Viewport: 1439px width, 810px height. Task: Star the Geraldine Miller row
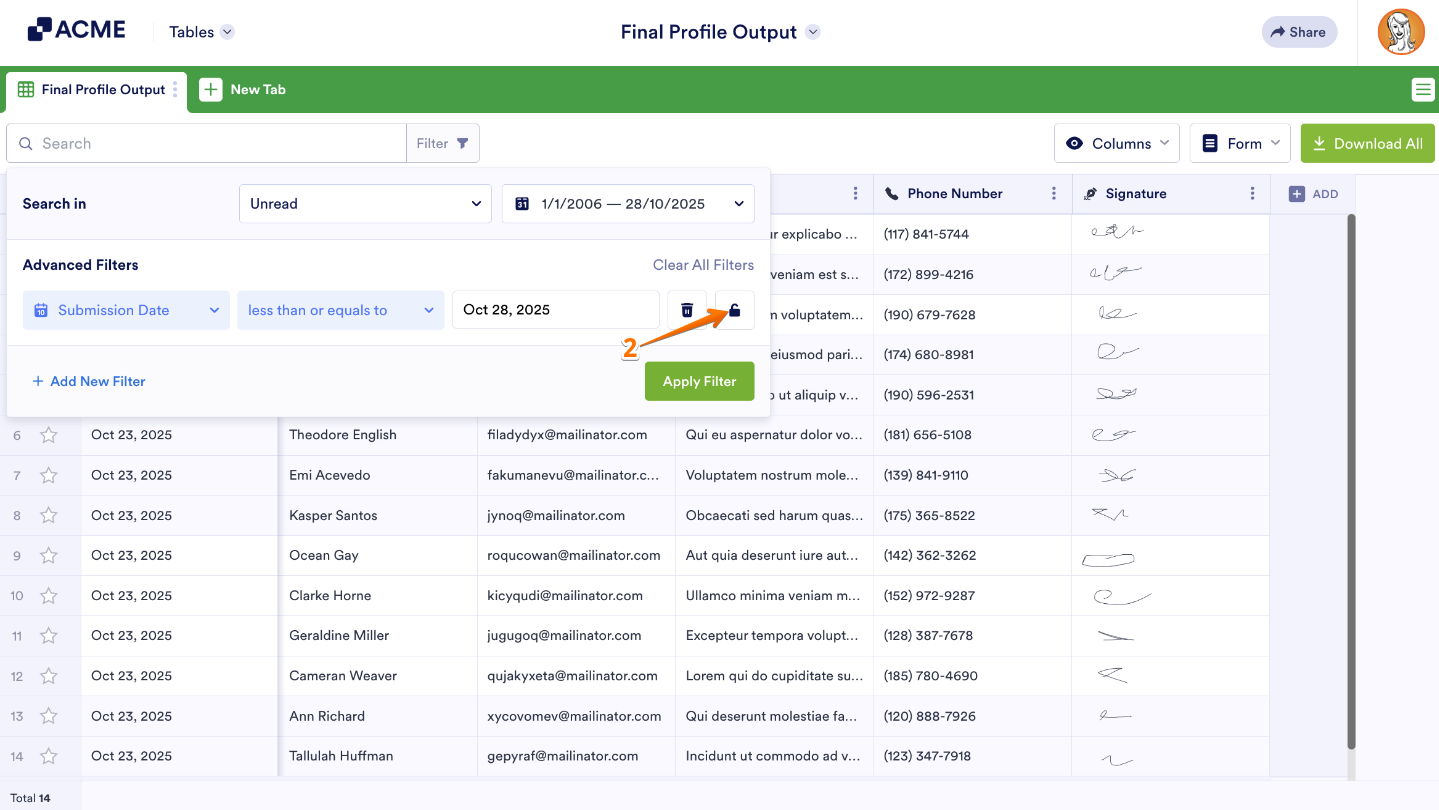click(x=49, y=636)
